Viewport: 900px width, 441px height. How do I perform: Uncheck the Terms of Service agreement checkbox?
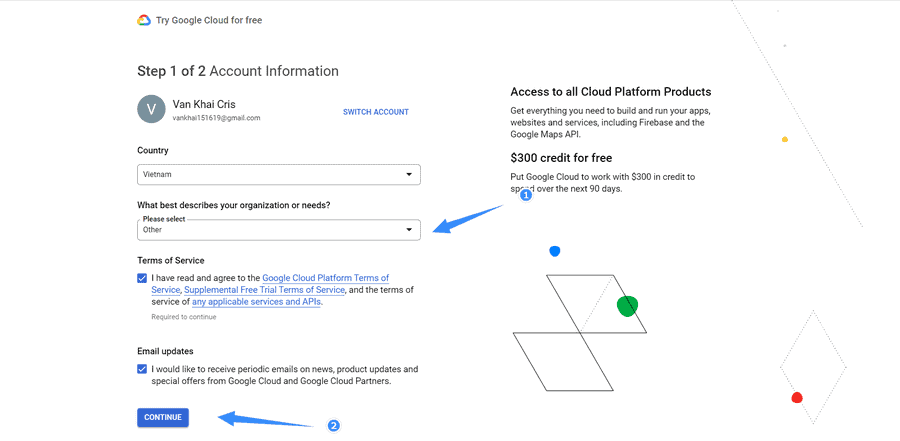pos(142,278)
